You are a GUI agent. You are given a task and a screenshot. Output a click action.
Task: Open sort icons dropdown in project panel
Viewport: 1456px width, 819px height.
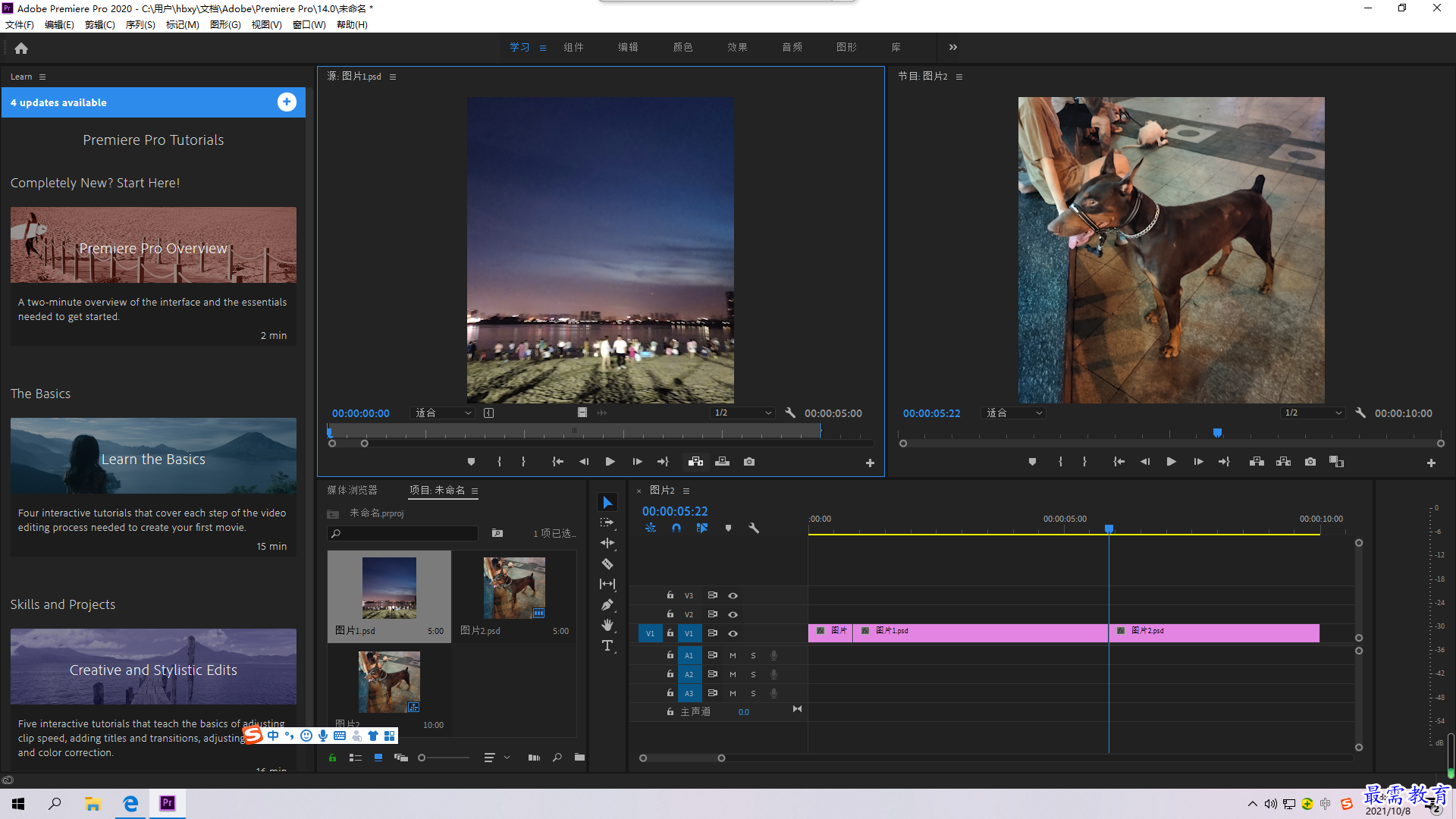[497, 758]
